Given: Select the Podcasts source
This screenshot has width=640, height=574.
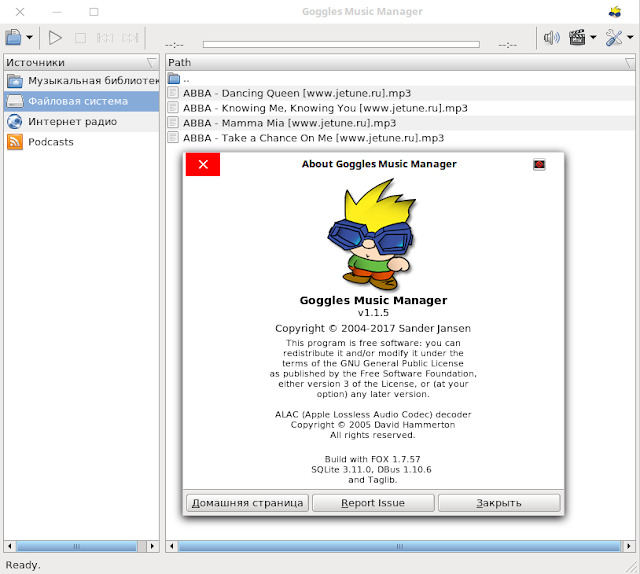Looking at the screenshot, I should point(81,142).
